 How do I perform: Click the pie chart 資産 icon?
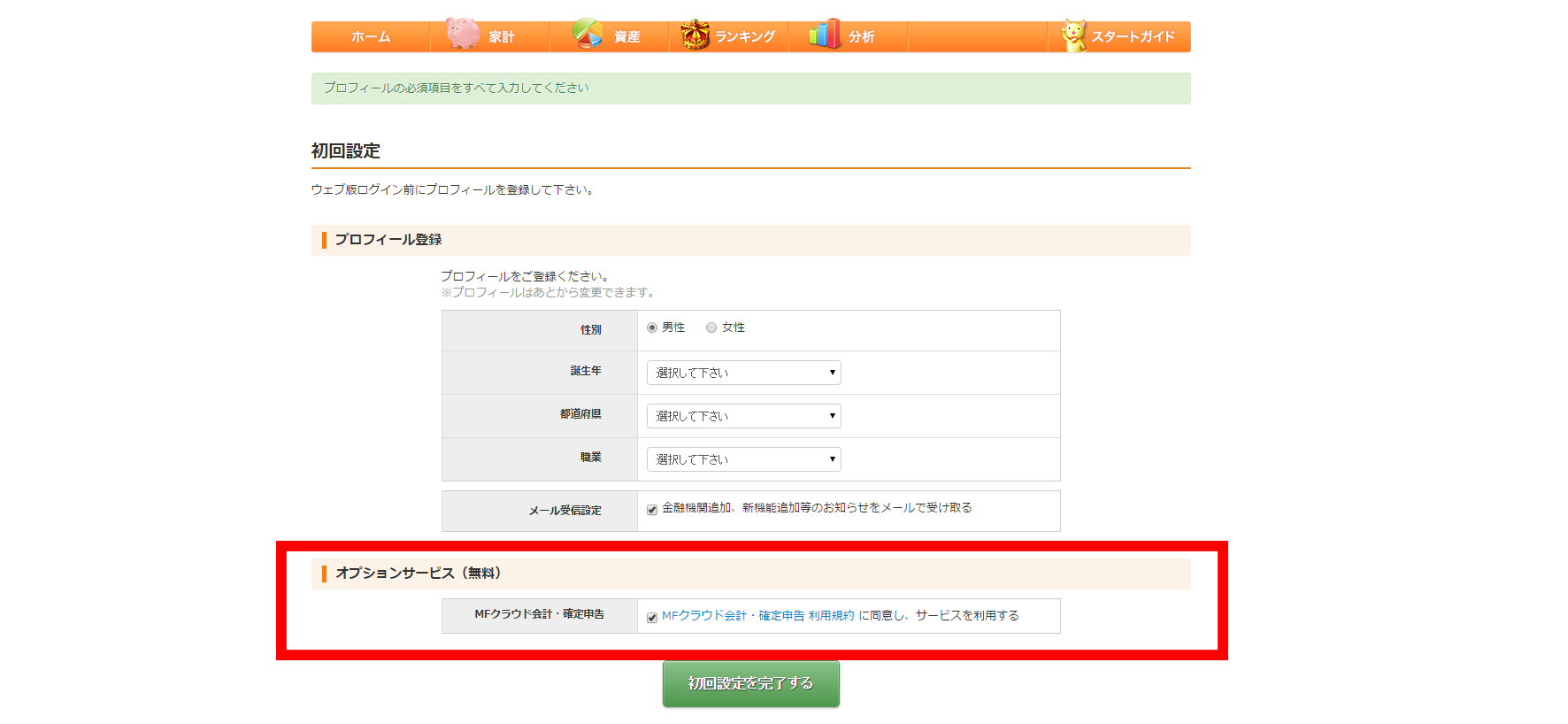tap(587, 35)
